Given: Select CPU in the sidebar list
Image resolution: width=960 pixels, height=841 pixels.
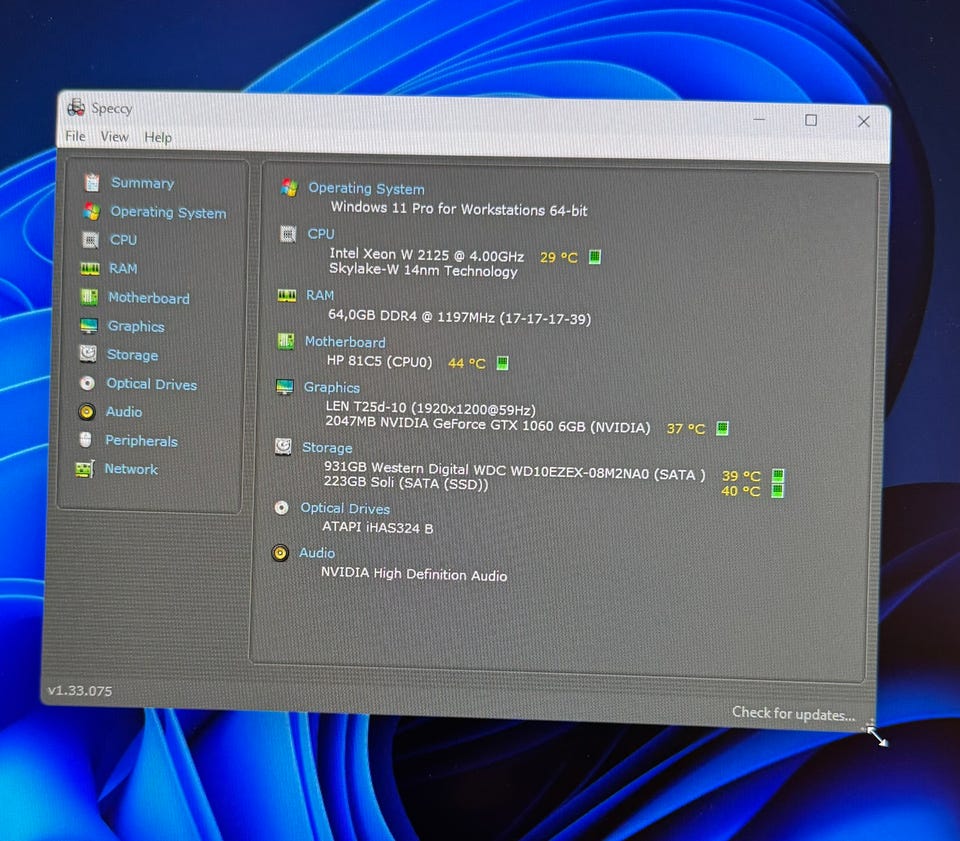Looking at the screenshot, I should coord(123,240).
